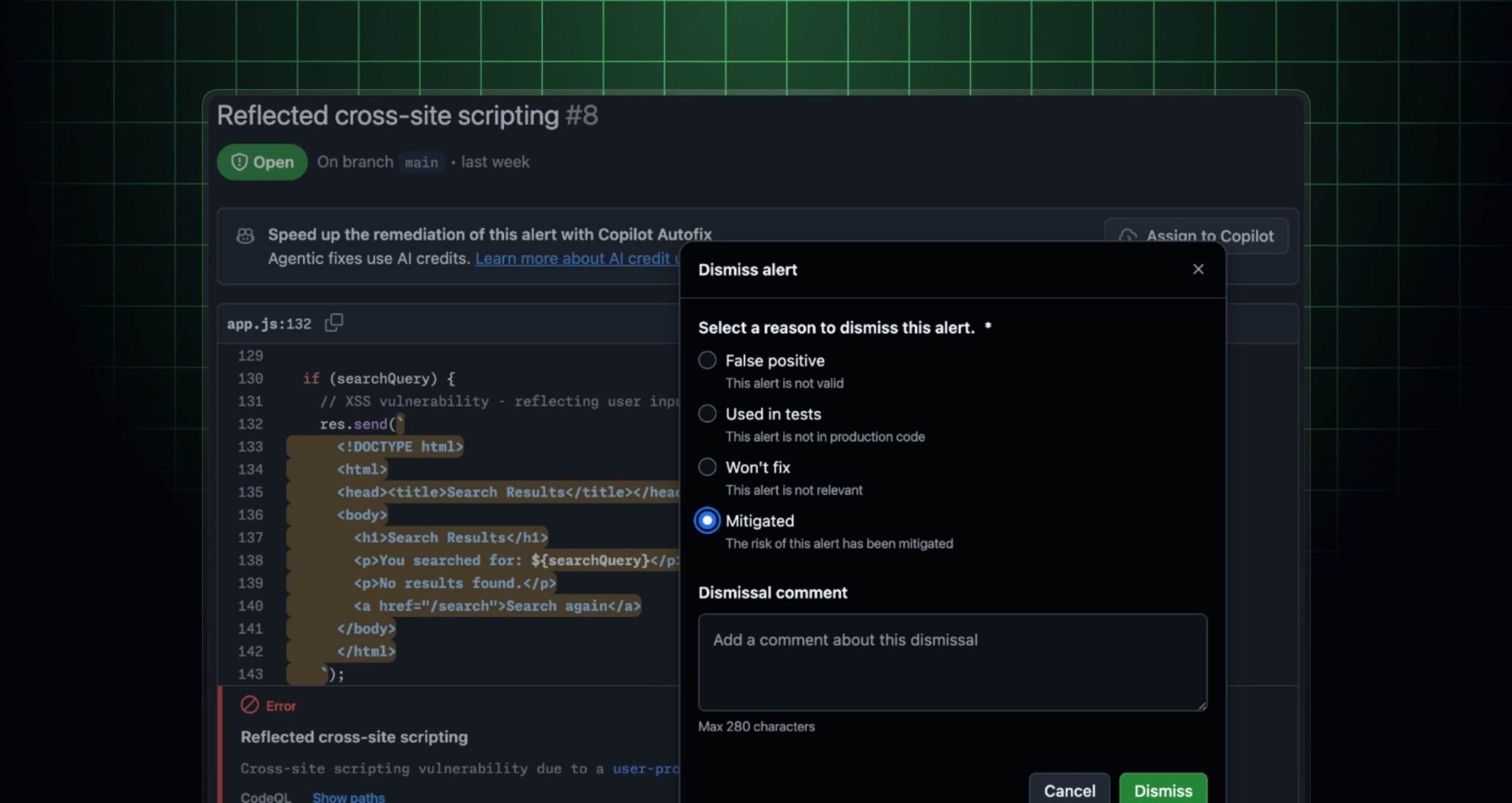
Task: Click line number 130
Action: [x=251, y=379]
